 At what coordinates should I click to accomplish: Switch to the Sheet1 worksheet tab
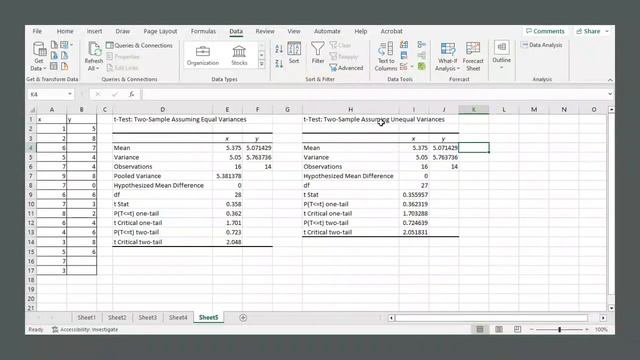(87, 318)
